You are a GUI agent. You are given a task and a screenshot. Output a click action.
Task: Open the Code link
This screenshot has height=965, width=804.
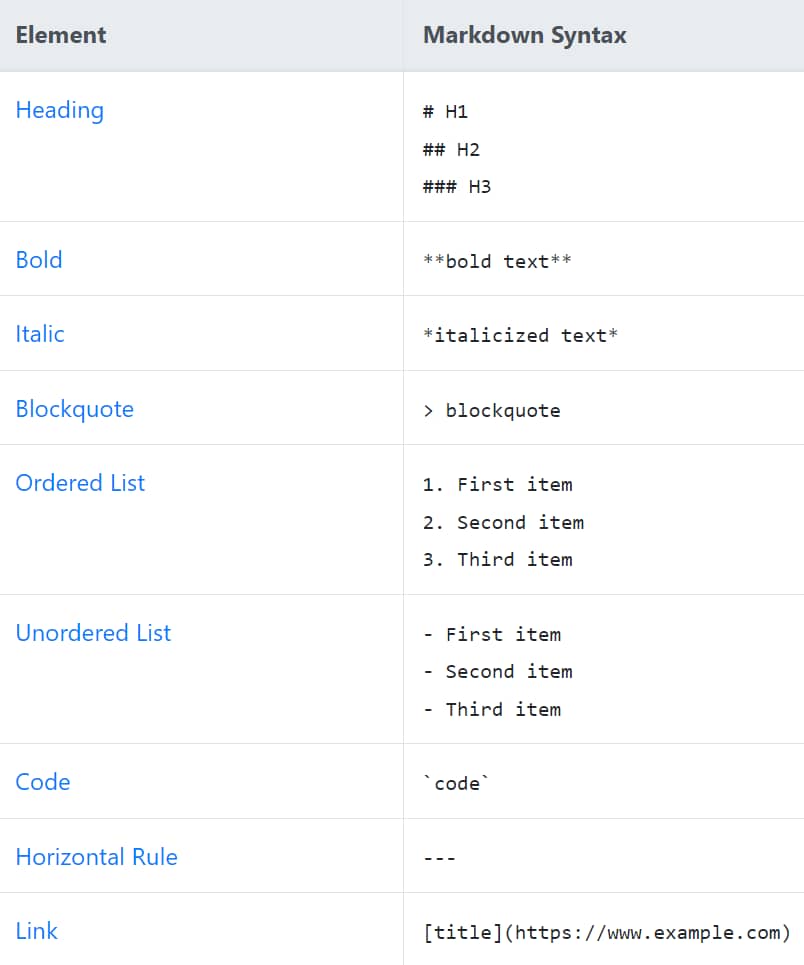42,782
